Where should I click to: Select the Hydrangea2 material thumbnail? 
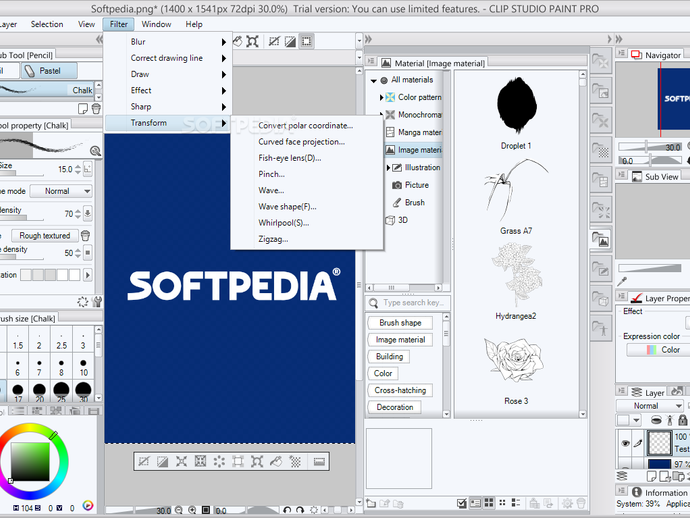(516, 275)
